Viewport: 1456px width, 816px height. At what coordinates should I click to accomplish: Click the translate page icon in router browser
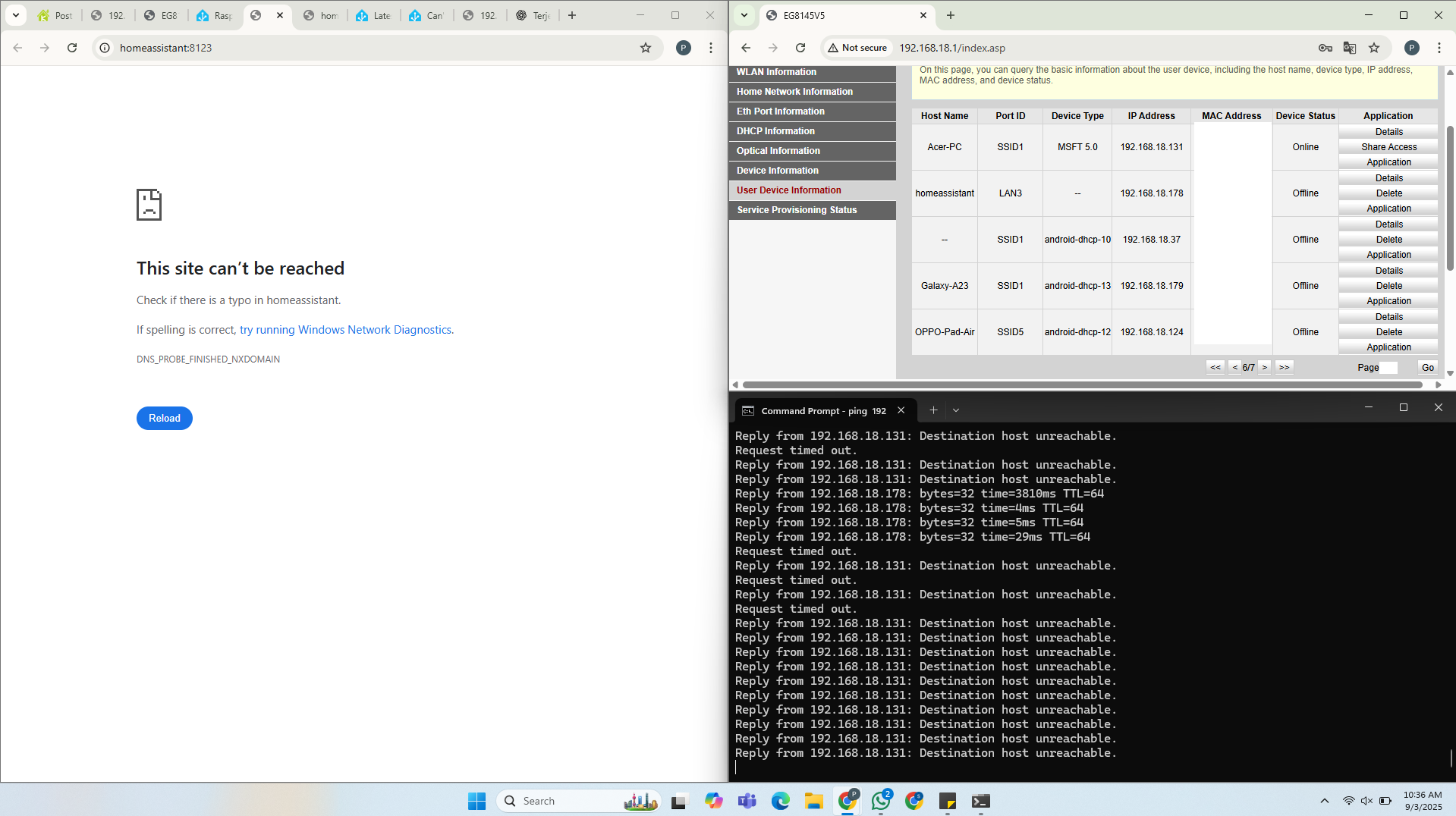pyautogui.click(x=1349, y=48)
